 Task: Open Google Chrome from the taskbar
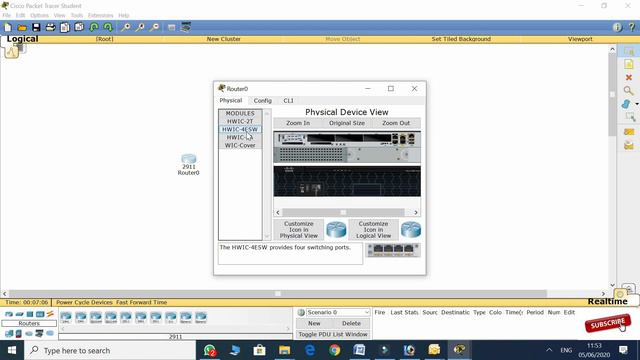335,350
